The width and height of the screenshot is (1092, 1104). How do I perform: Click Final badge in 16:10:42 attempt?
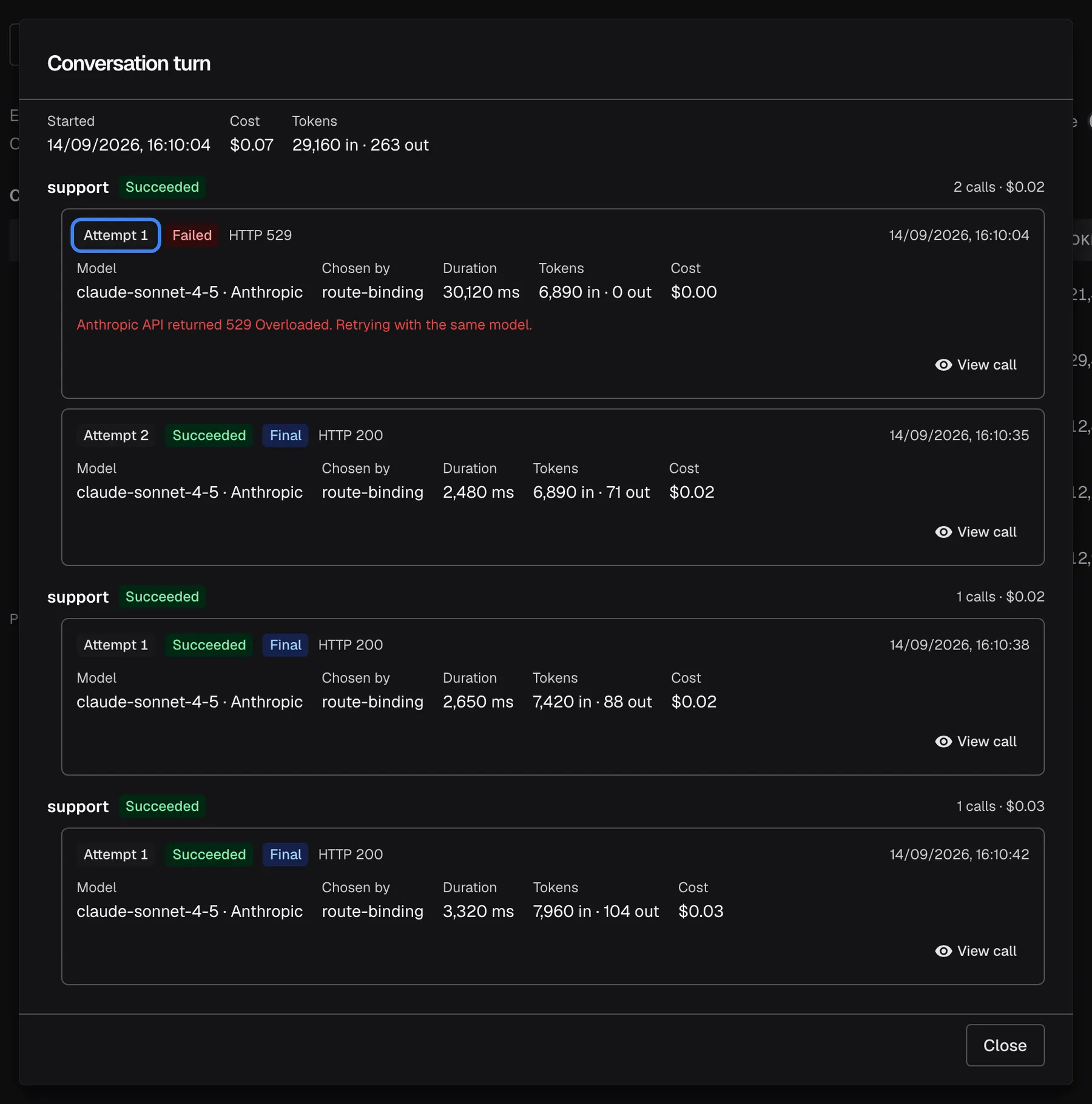(x=285, y=854)
